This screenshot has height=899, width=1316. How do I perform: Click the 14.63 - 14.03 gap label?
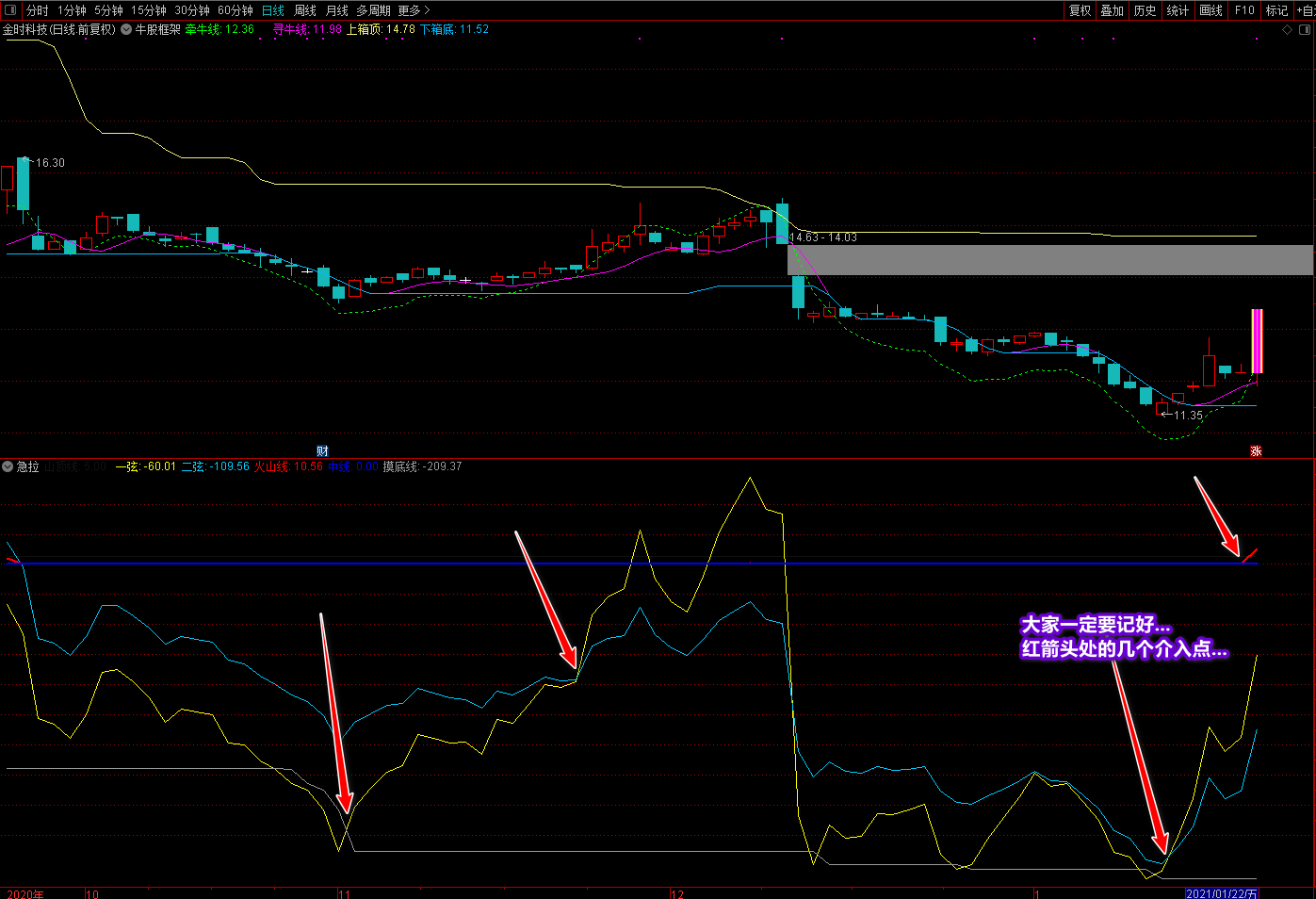823,237
